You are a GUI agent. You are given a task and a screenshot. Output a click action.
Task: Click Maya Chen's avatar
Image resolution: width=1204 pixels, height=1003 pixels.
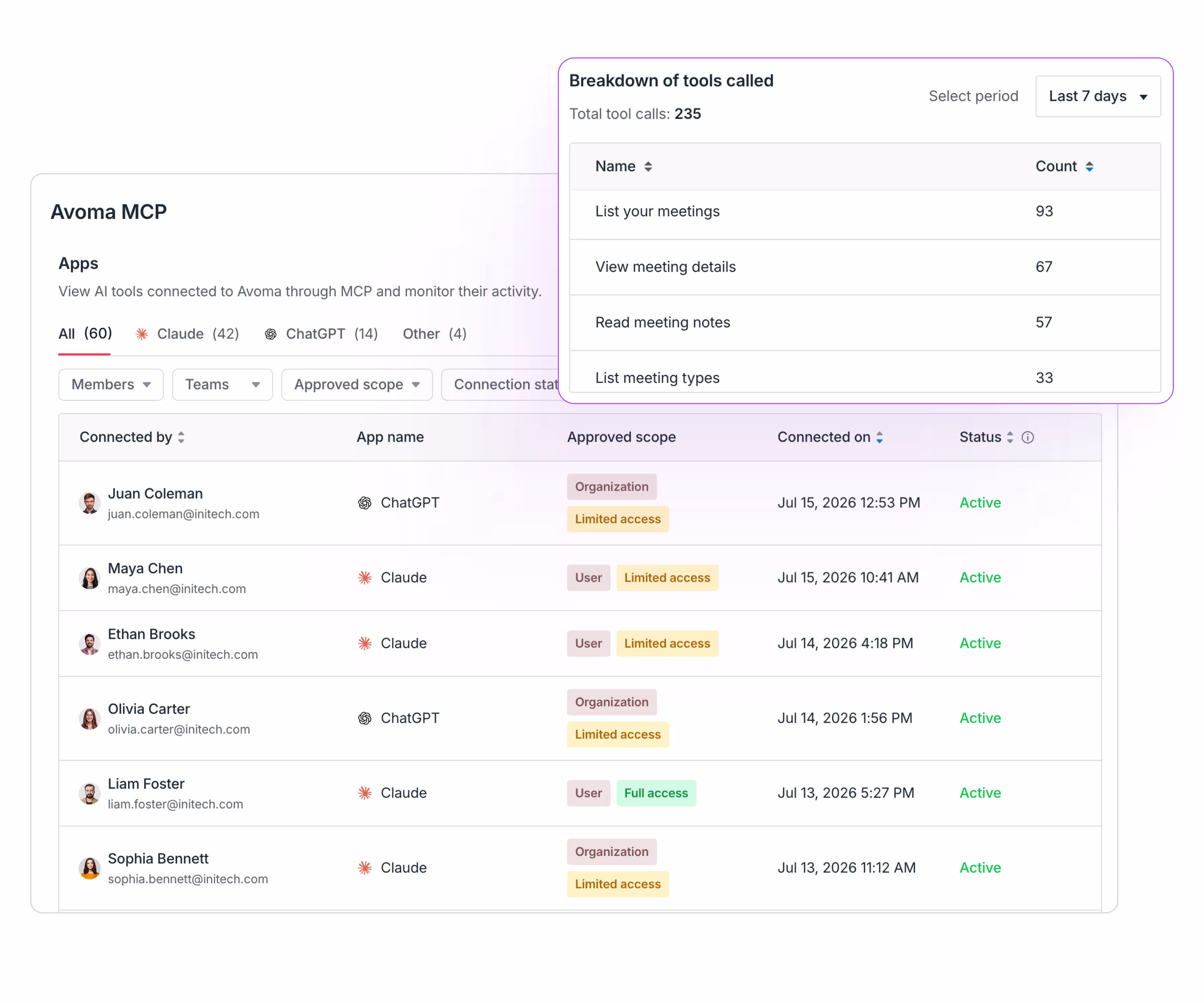pyautogui.click(x=89, y=578)
